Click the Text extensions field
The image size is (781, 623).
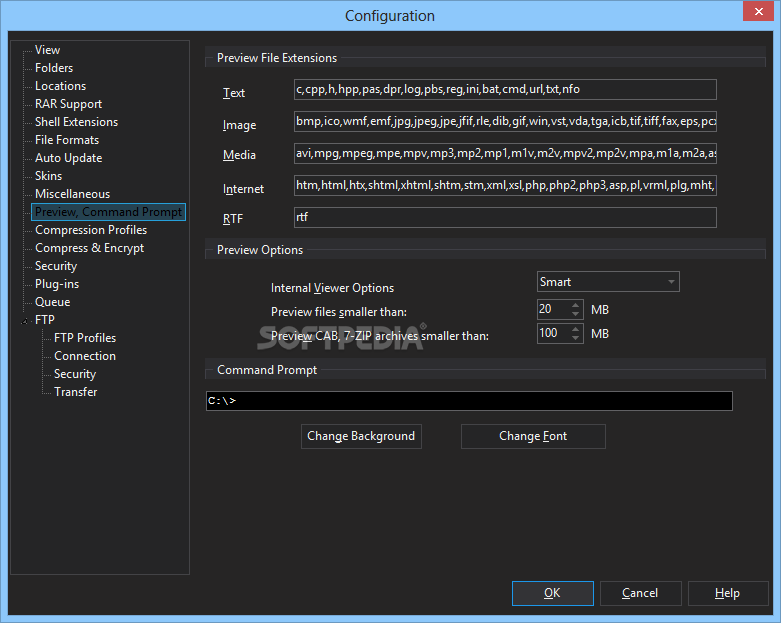pos(505,90)
